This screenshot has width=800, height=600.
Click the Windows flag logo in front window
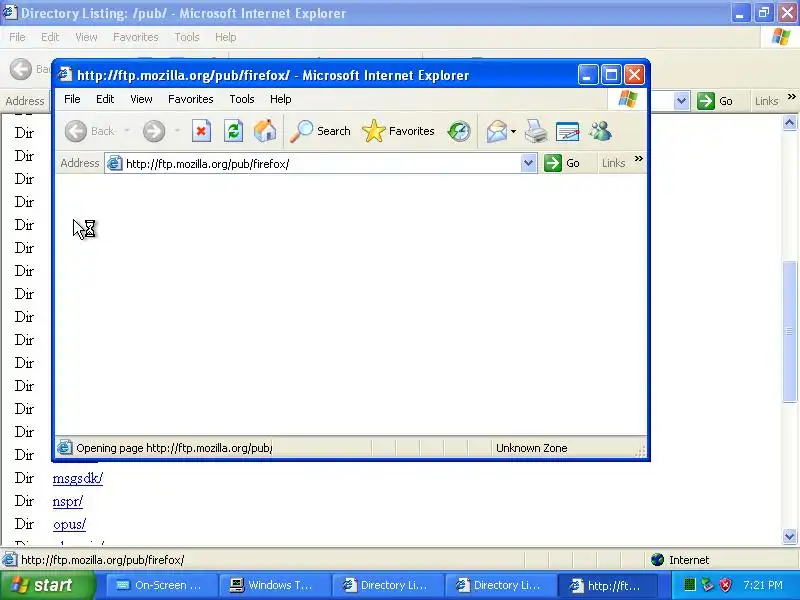(x=627, y=99)
